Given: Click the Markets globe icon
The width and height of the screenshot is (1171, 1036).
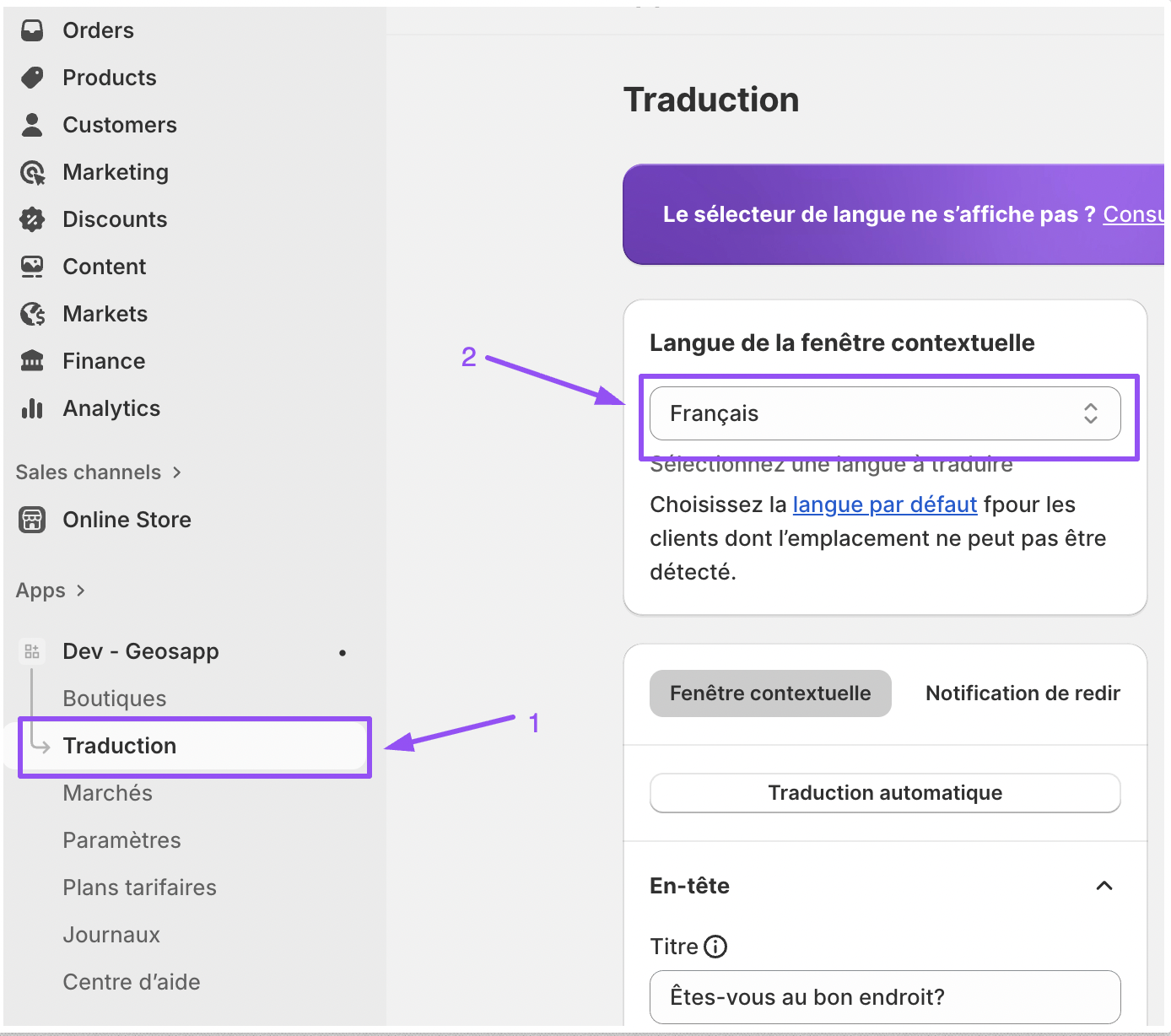Looking at the screenshot, I should click(x=32, y=315).
